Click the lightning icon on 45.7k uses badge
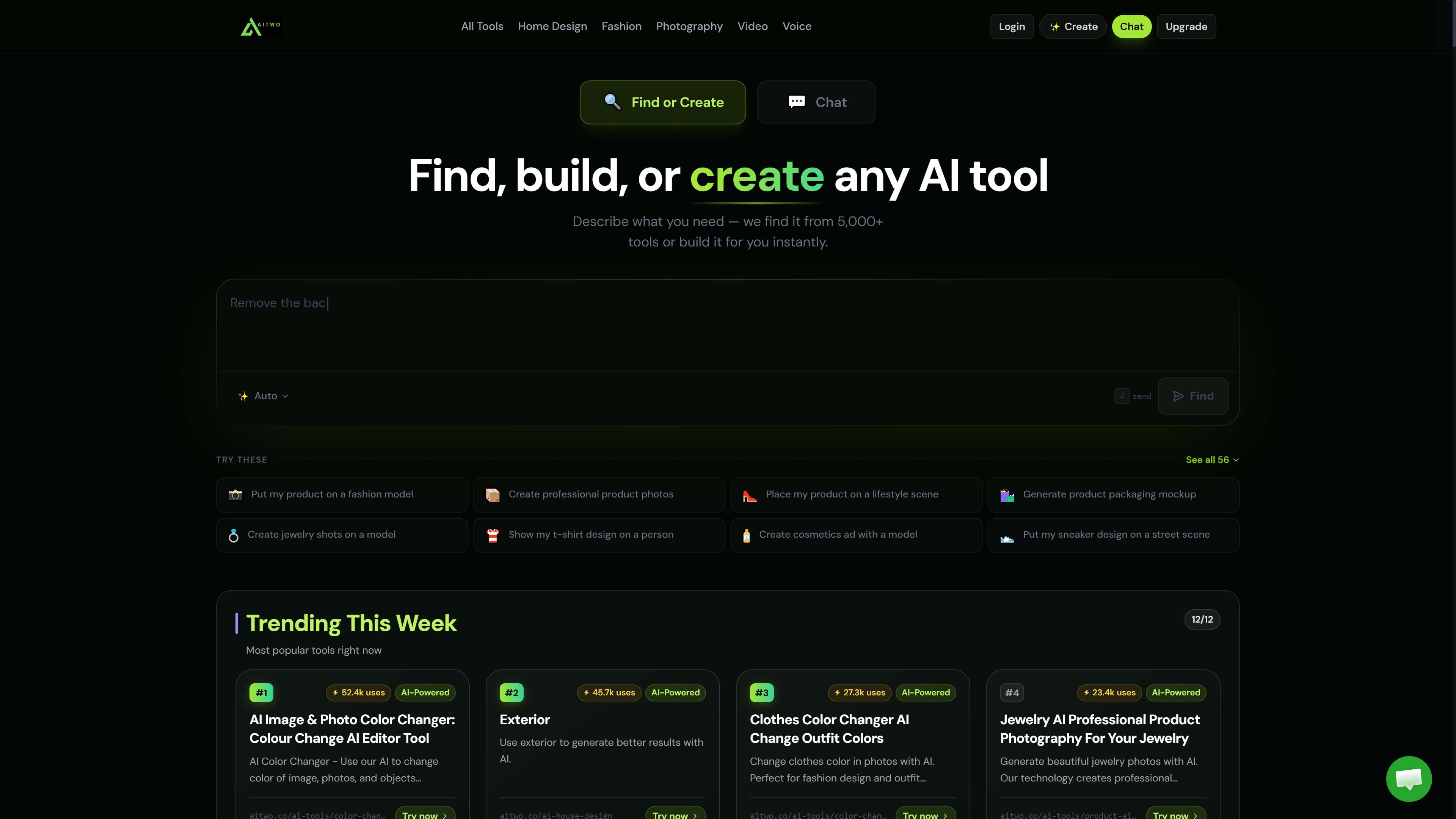The width and height of the screenshot is (1456, 819). point(586,692)
